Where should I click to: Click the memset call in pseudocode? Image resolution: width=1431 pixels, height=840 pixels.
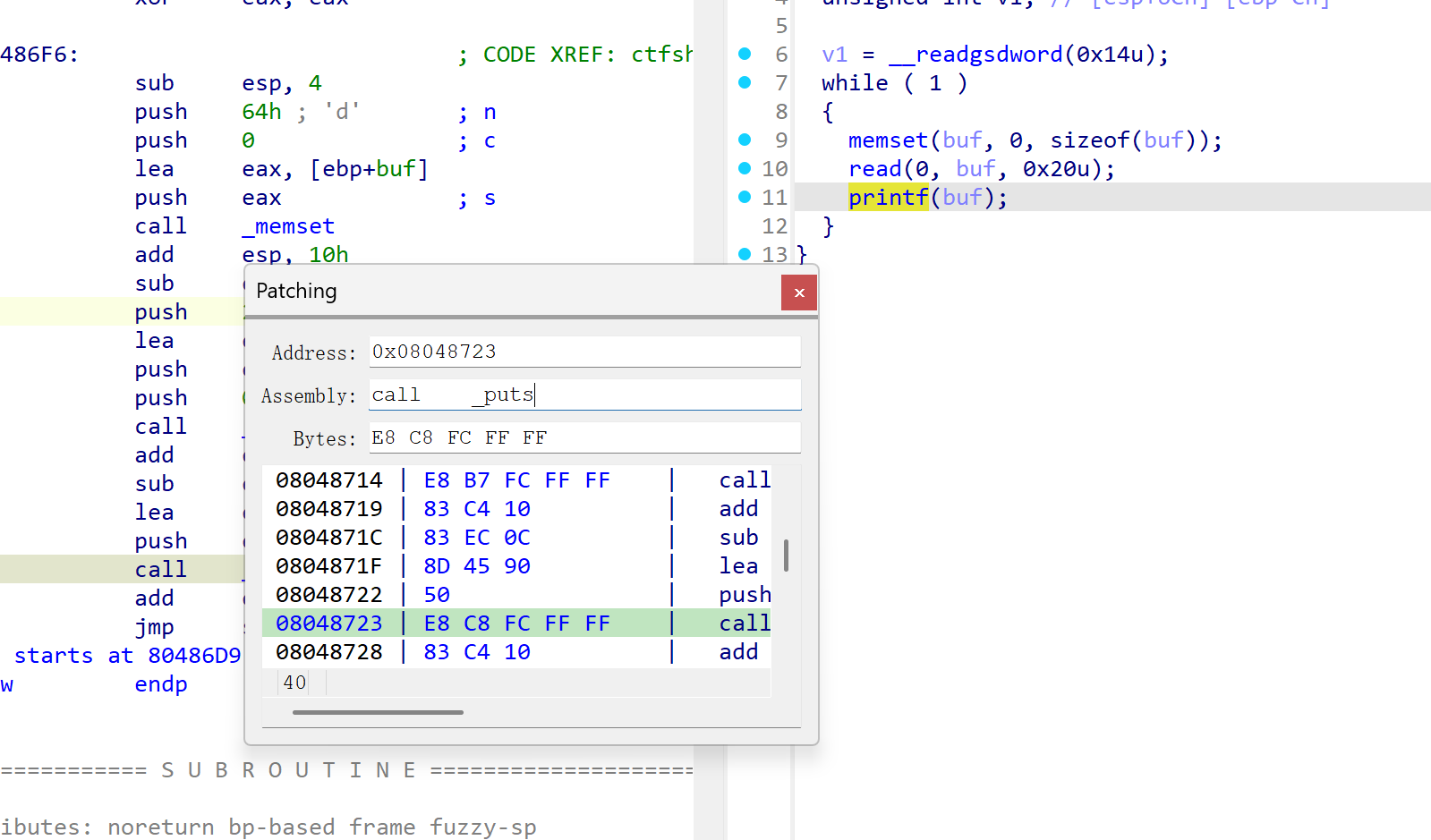(888, 140)
